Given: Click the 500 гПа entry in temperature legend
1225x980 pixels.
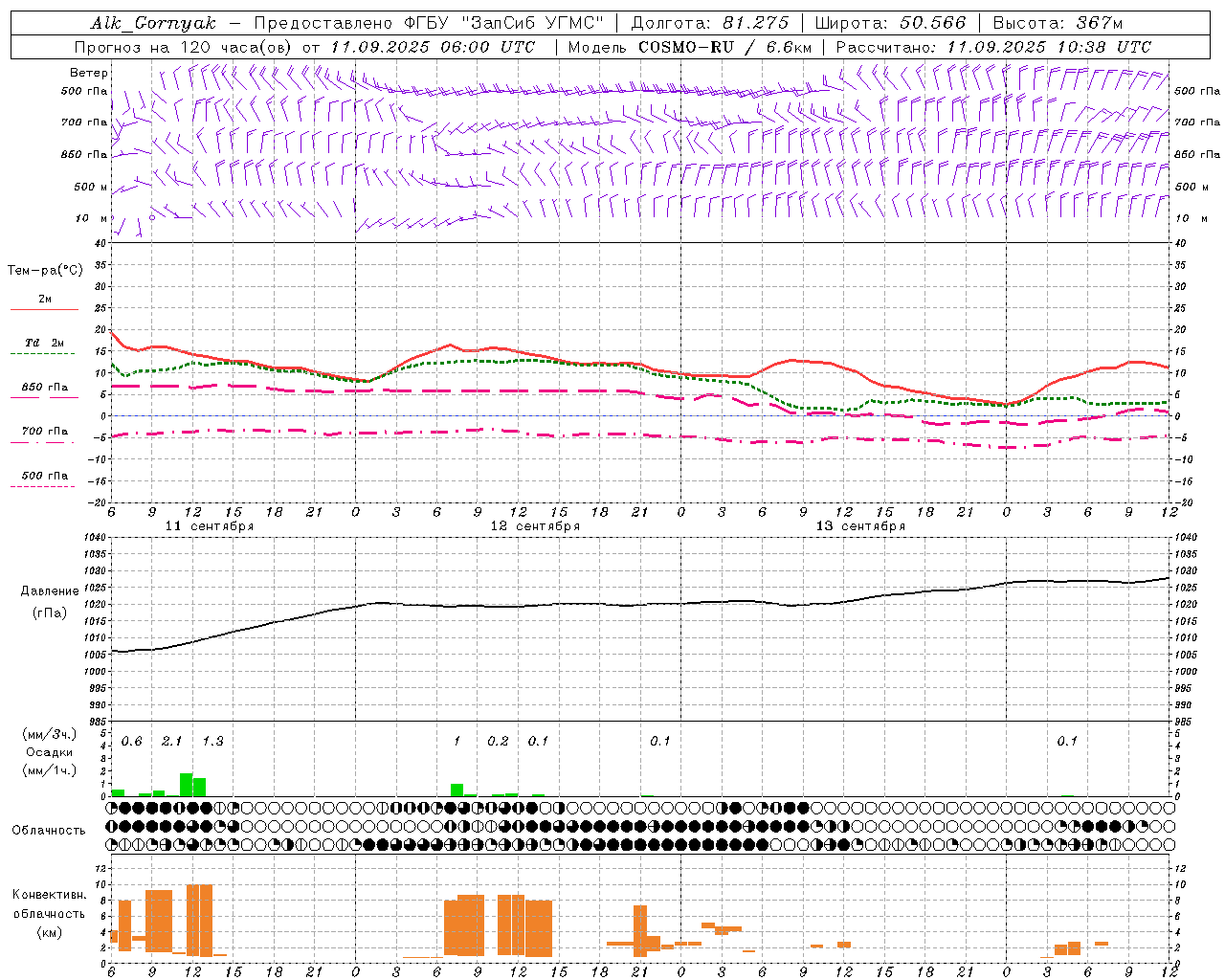Looking at the screenshot, I should tap(45, 476).
